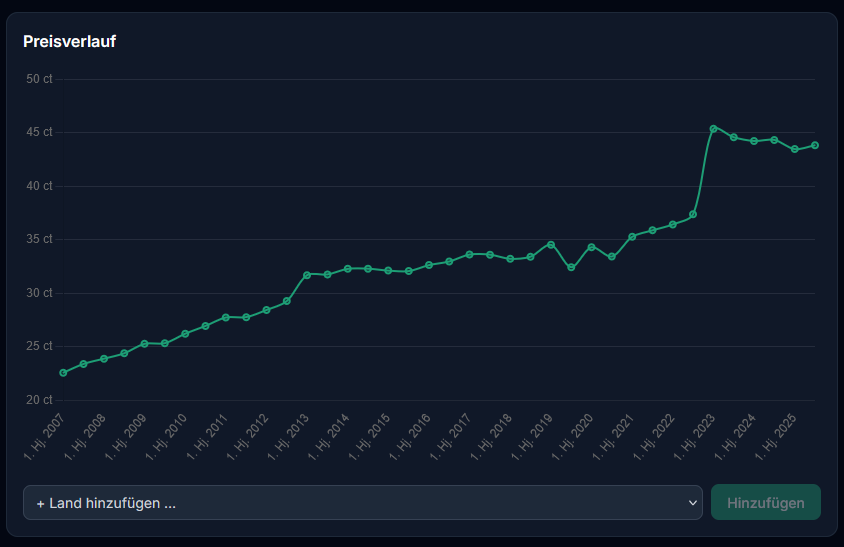Pick the data point for 1. Hj. 2010
Viewport: 844px width, 547px height.
pyautogui.click(x=185, y=334)
